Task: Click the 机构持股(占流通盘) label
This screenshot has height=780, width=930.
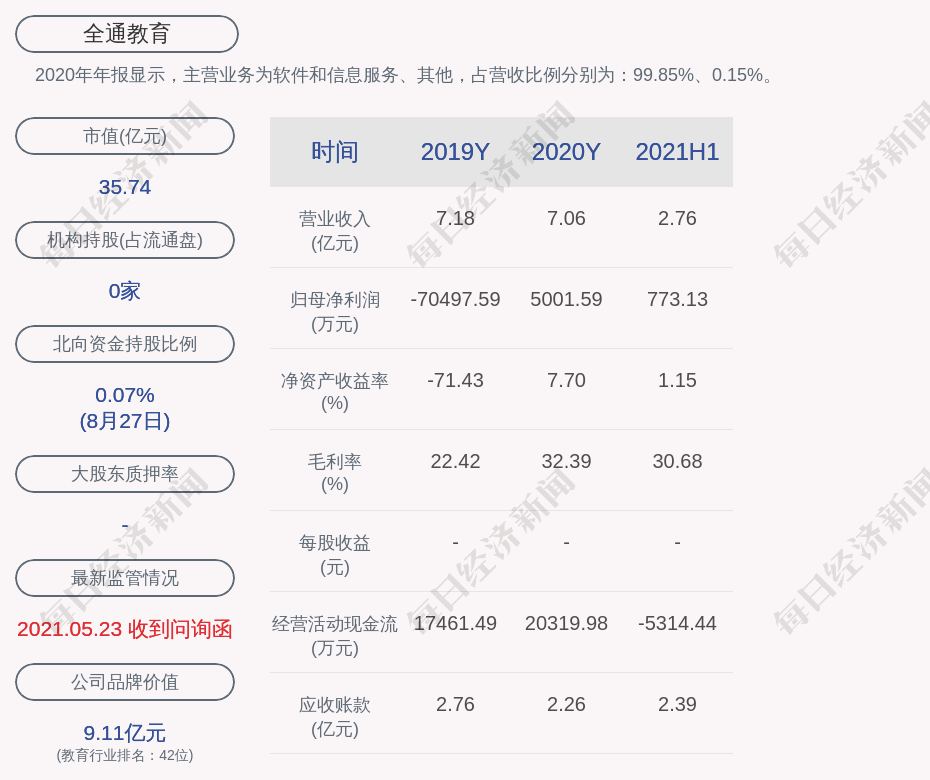Action: point(125,240)
